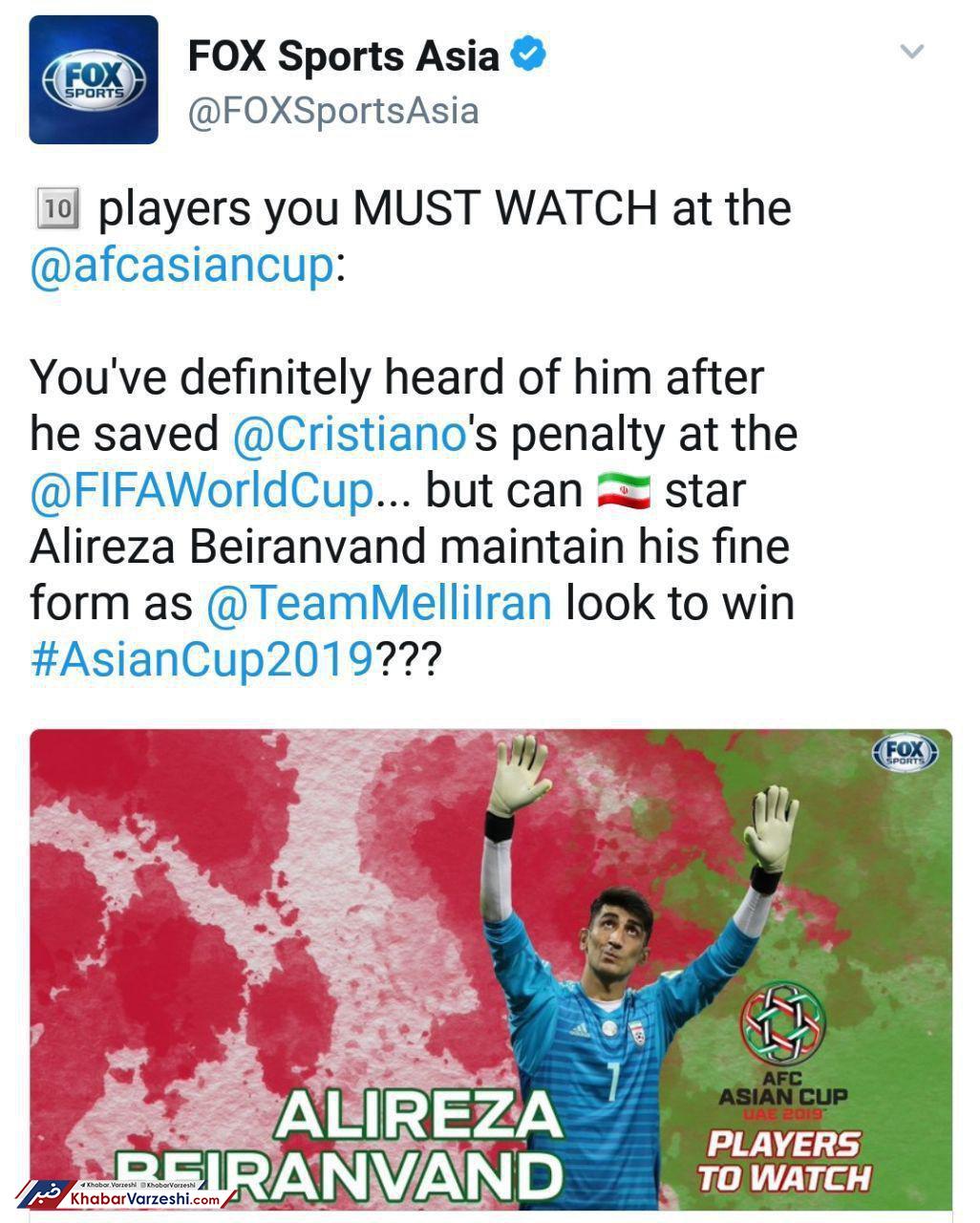Expand the tweet options chevron
The height and width of the screenshot is (1223, 980).
pyautogui.click(x=913, y=52)
